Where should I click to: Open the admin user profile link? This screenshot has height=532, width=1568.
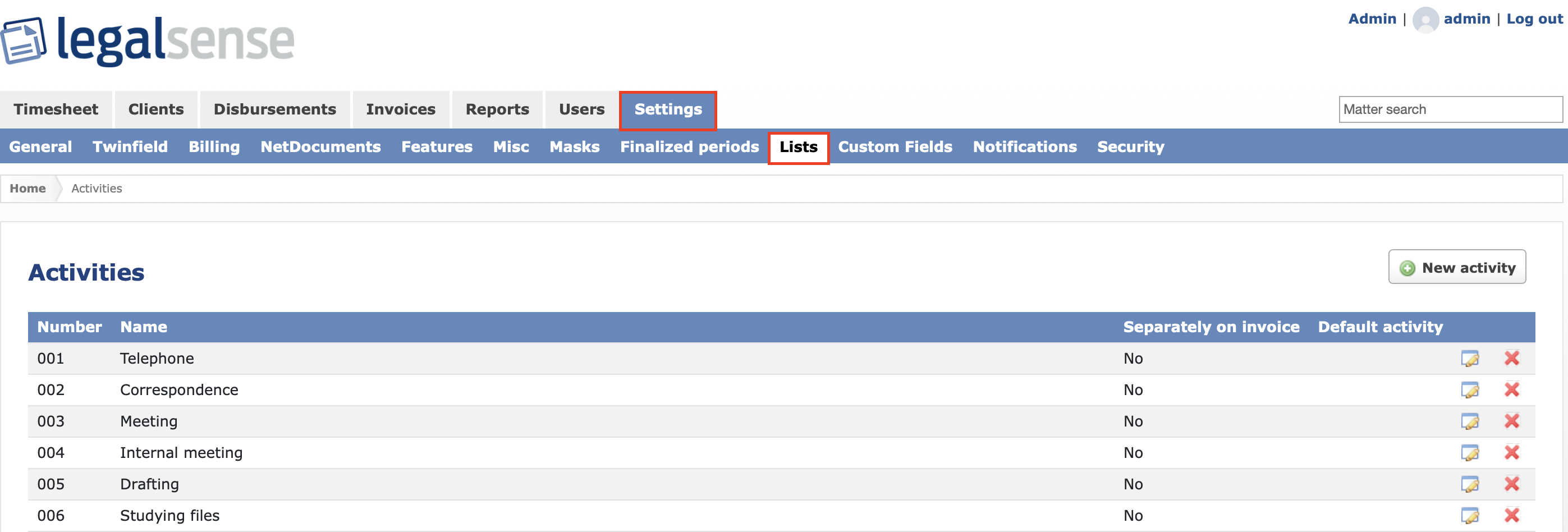1466,19
